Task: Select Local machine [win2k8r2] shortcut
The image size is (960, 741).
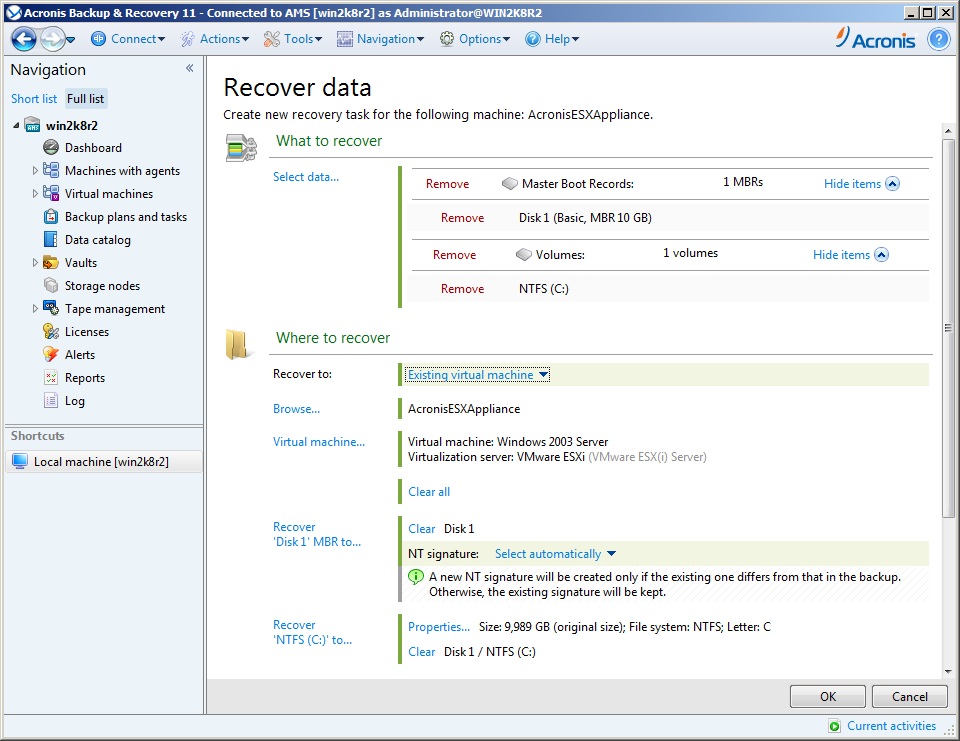Action: pyautogui.click(x=100, y=462)
